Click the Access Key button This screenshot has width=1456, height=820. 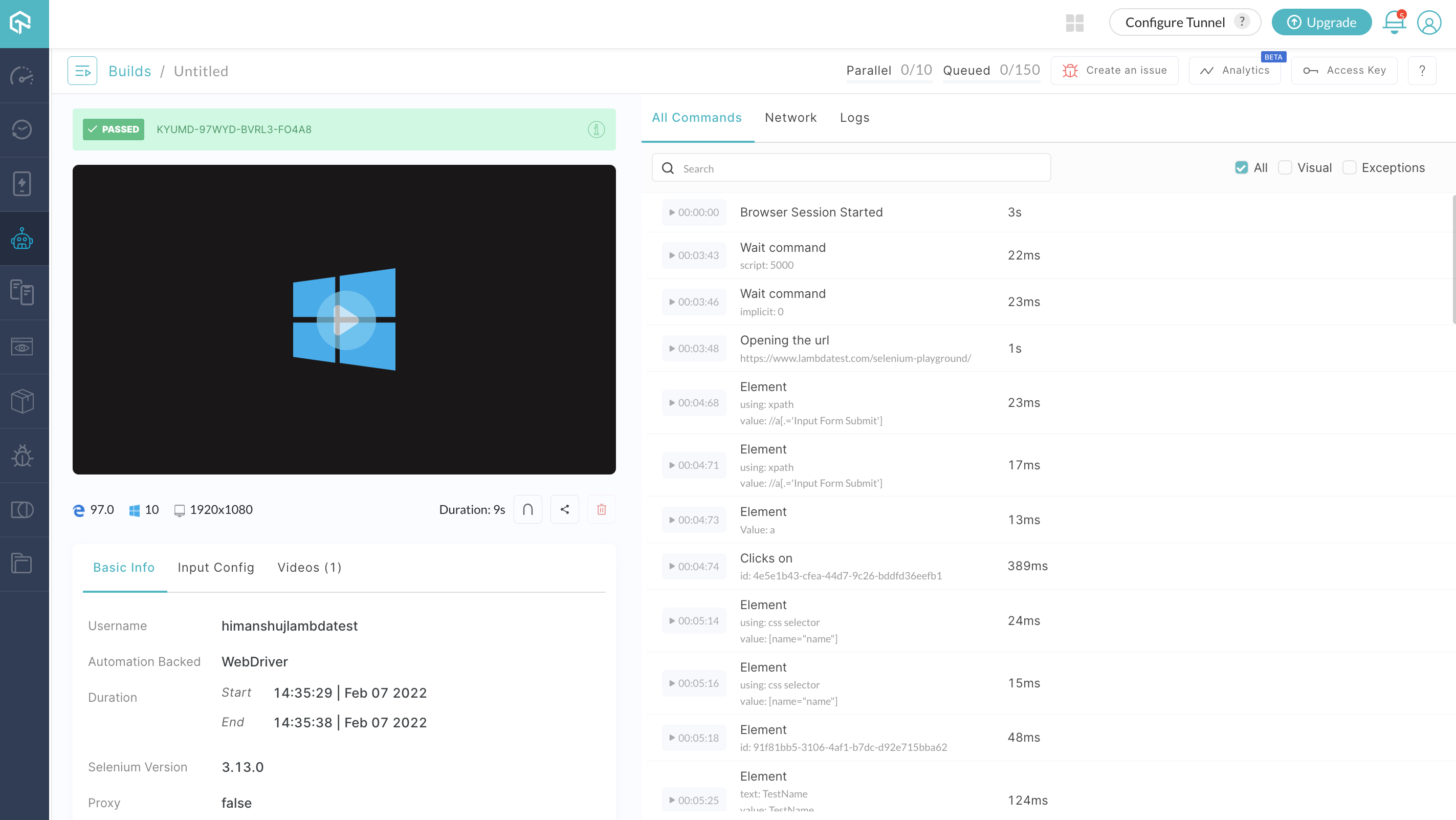tap(1344, 71)
